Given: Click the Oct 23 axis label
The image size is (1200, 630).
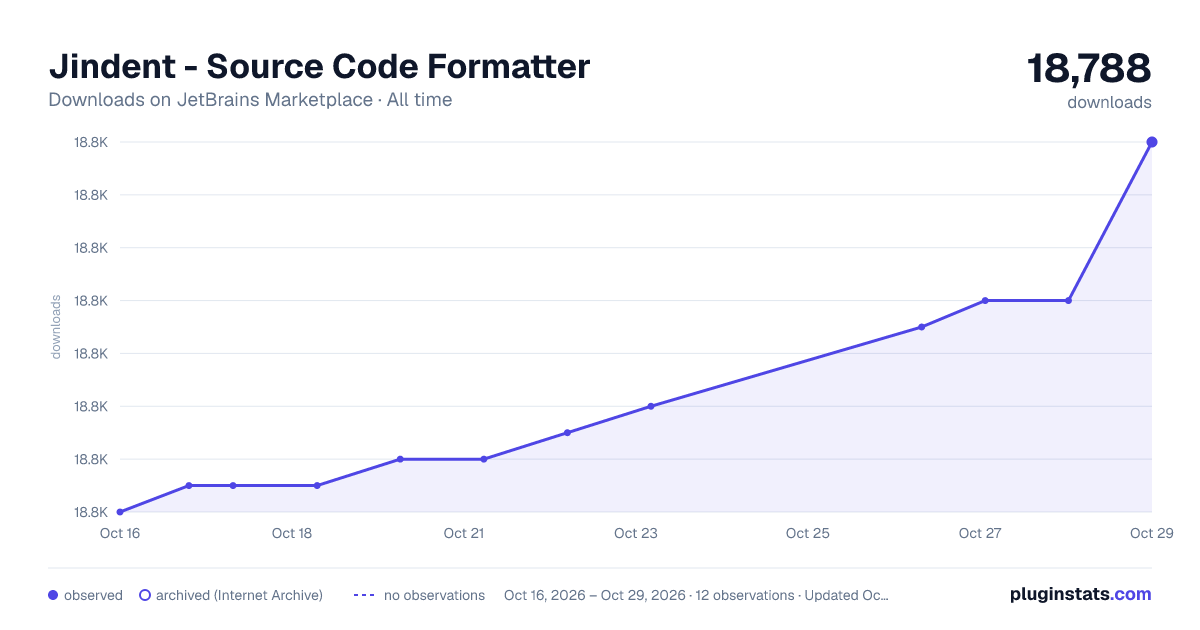Looking at the screenshot, I should (636, 533).
